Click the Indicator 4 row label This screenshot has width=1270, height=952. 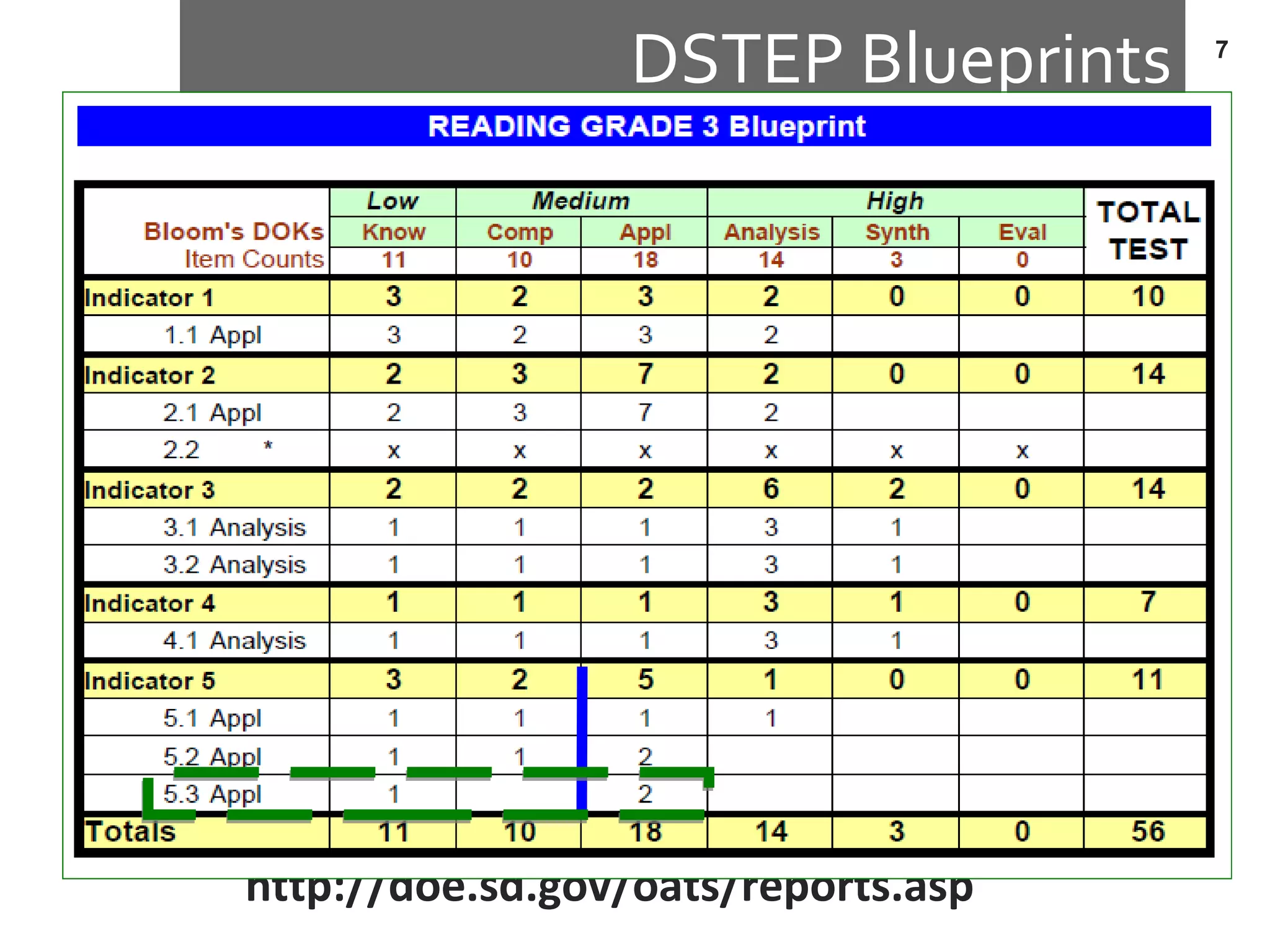pyautogui.click(x=149, y=604)
